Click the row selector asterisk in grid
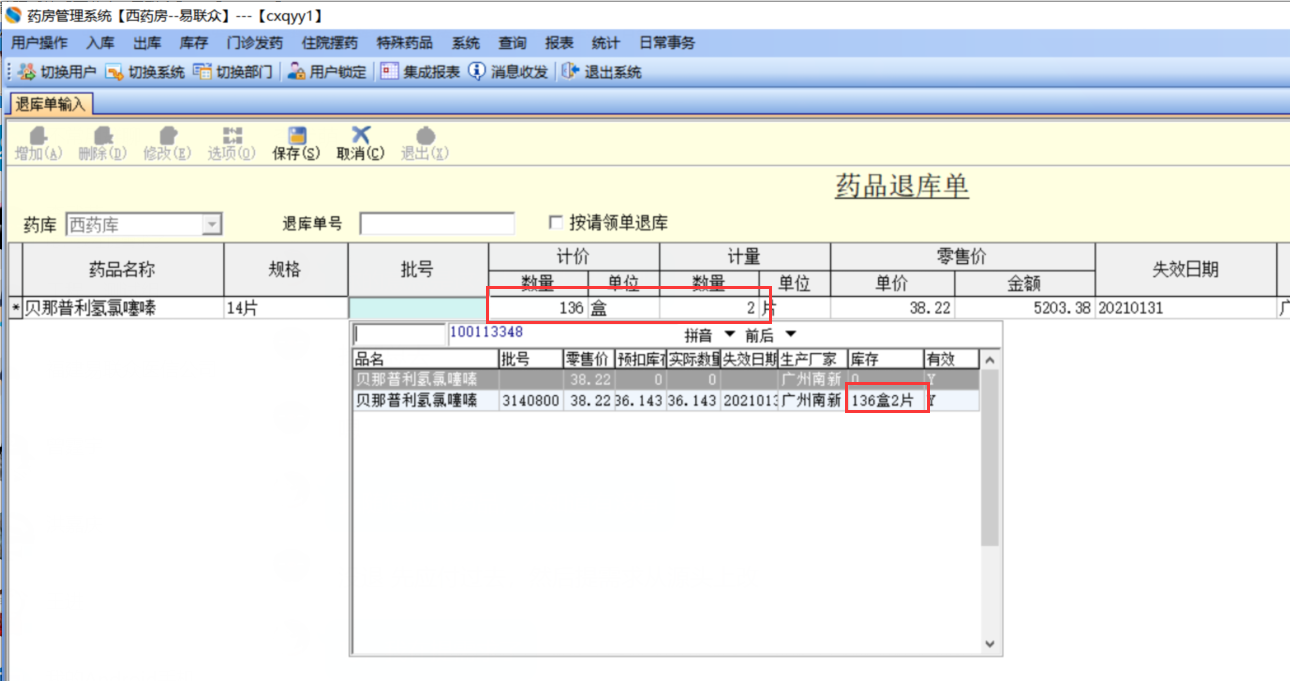Viewport: 1290px width, 681px height. (x=15, y=308)
